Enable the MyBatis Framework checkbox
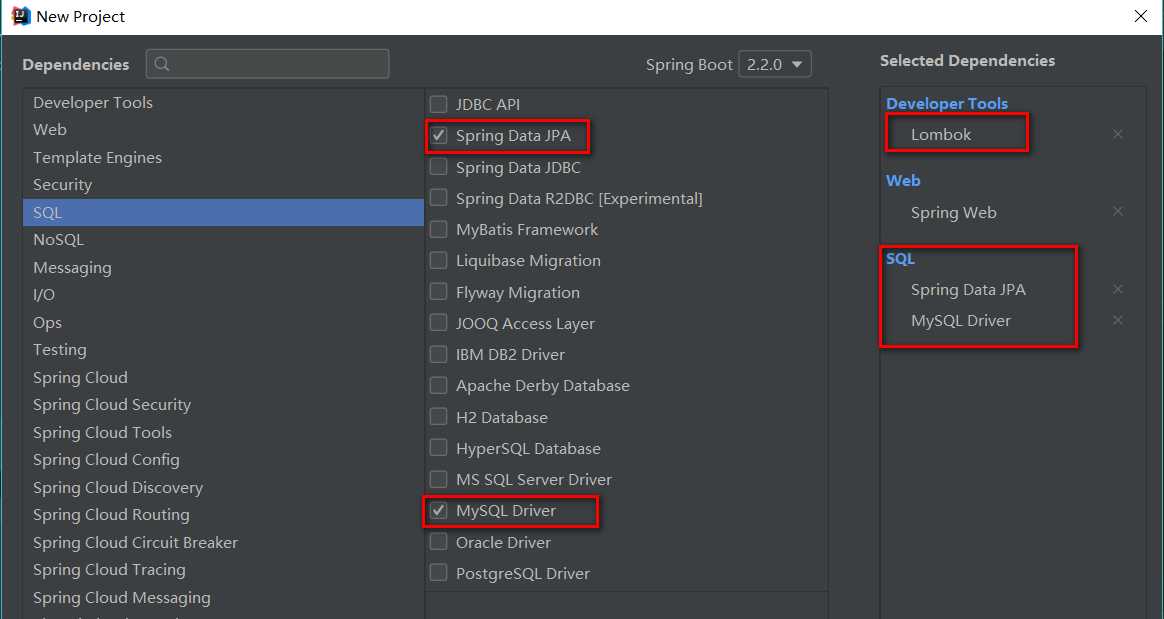The image size is (1164, 619). point(438,230)
